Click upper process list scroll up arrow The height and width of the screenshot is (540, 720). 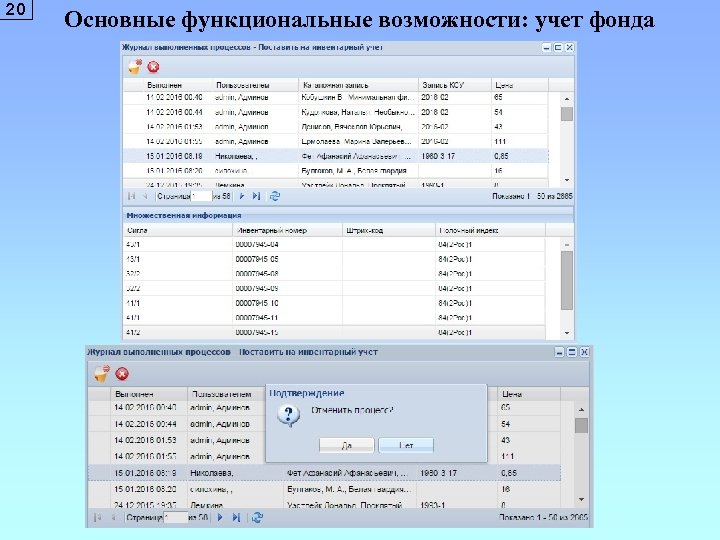[x=567, y=98]
